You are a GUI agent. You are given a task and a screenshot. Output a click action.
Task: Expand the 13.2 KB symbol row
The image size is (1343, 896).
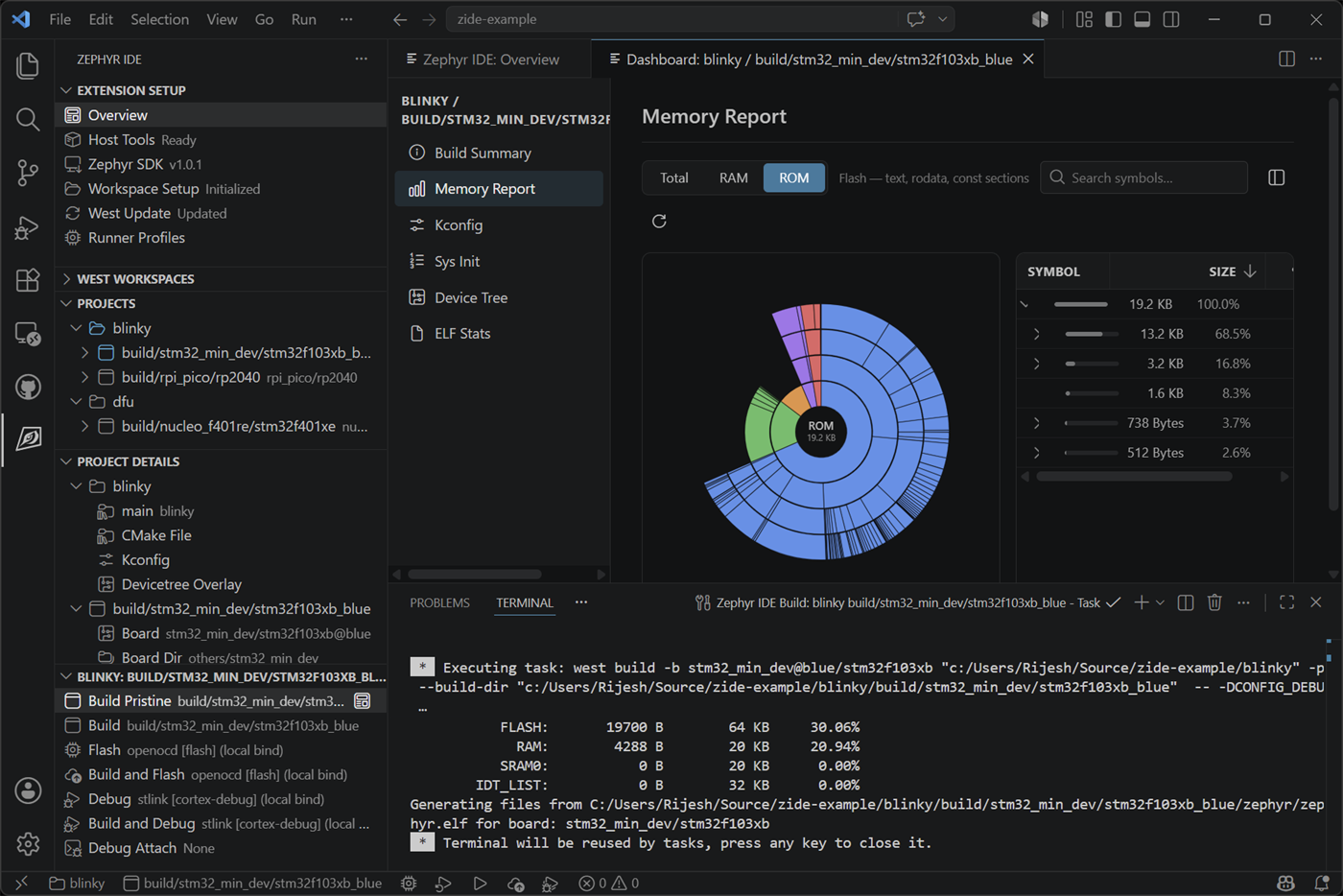tap(1036, 334)
